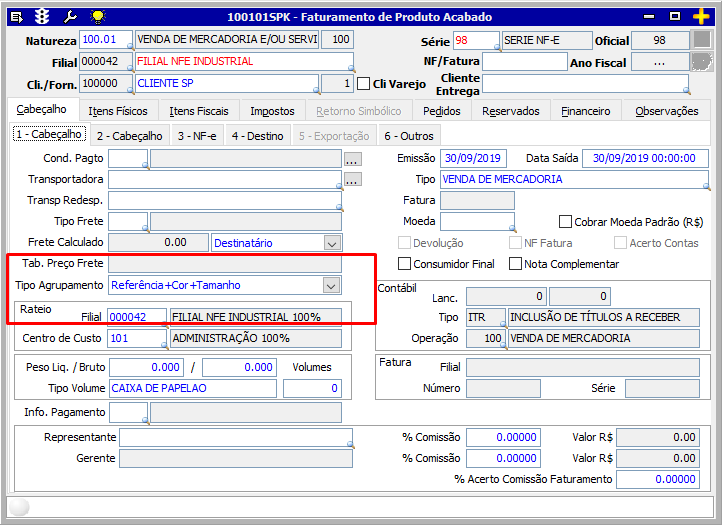Click the gray icon right of Ano Fiscal

(x=703, y=62)
